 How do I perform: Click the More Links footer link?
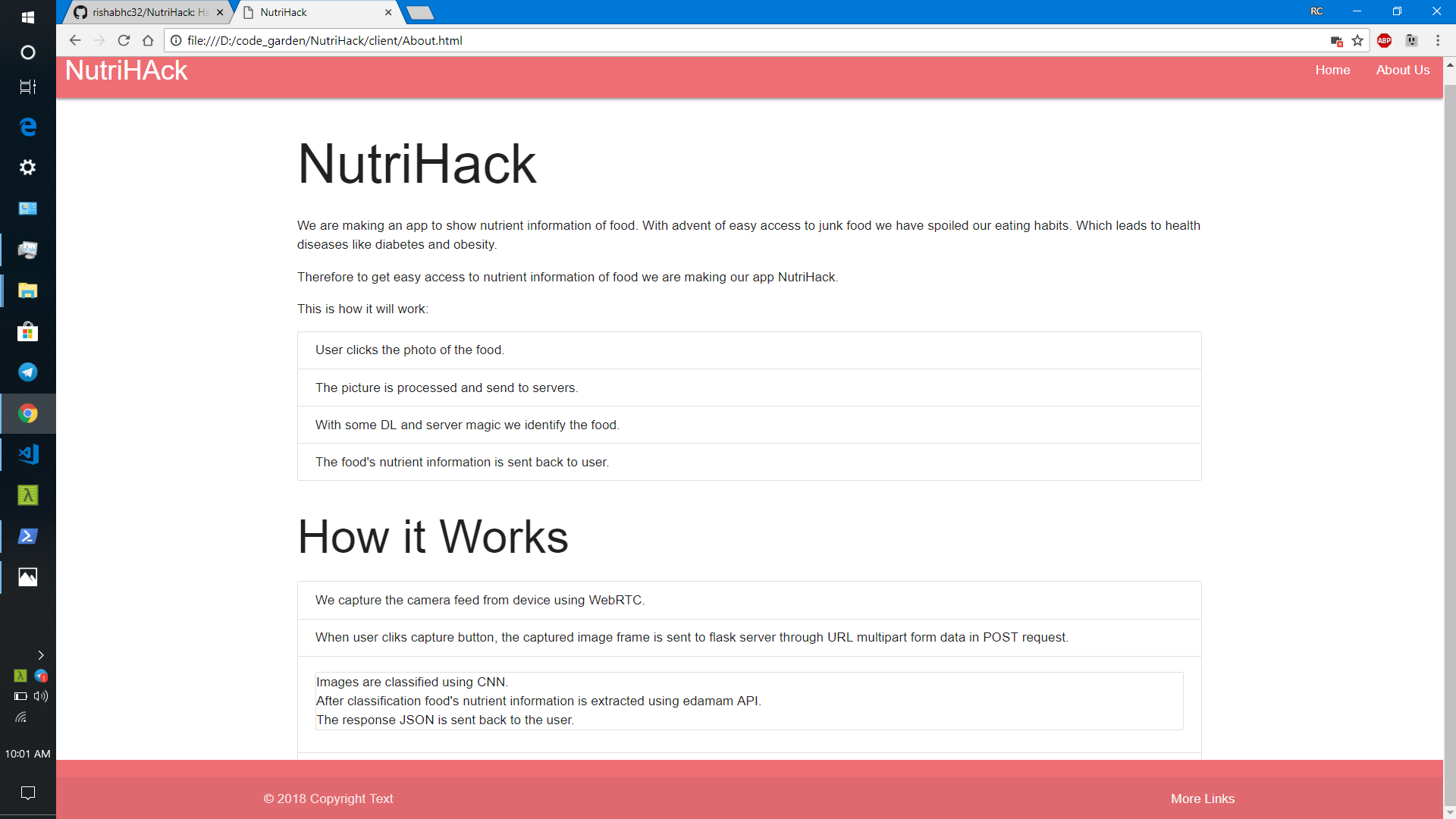click(x=1202, y=798)
